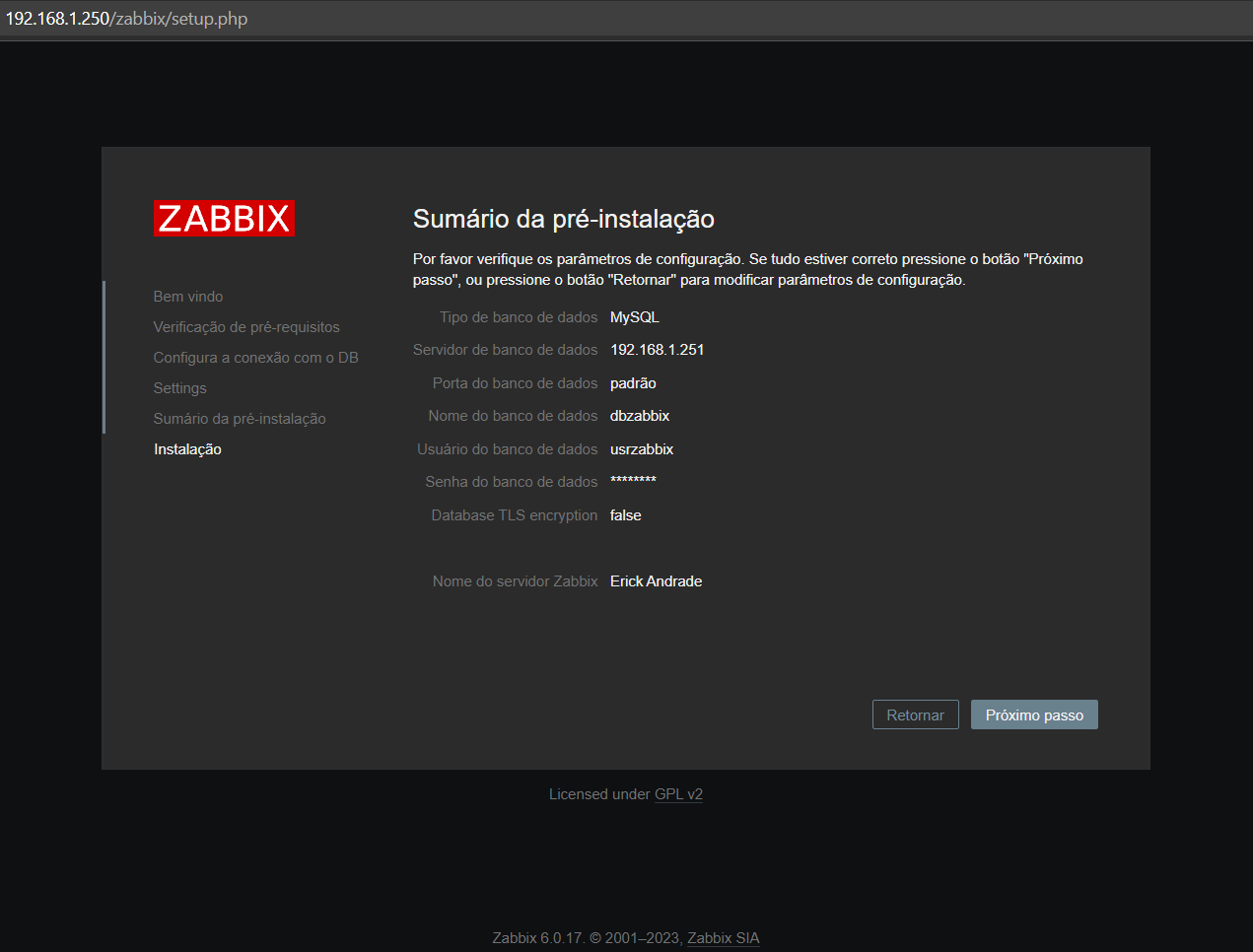The width and height of the screenshot is (1253, 952).
Task: Select the Verificação de pré-requisitos step
Action: (246, 327)
